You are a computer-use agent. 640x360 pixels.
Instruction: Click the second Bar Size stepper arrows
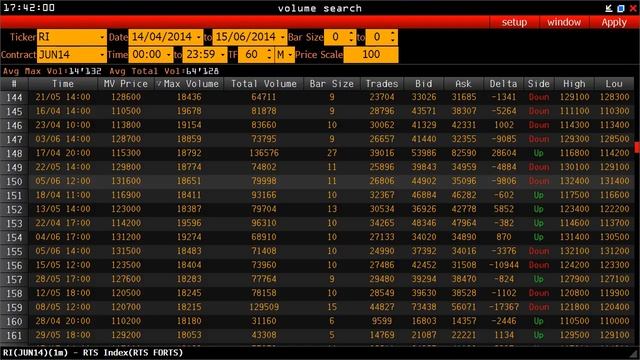click(x=393, y=38)
